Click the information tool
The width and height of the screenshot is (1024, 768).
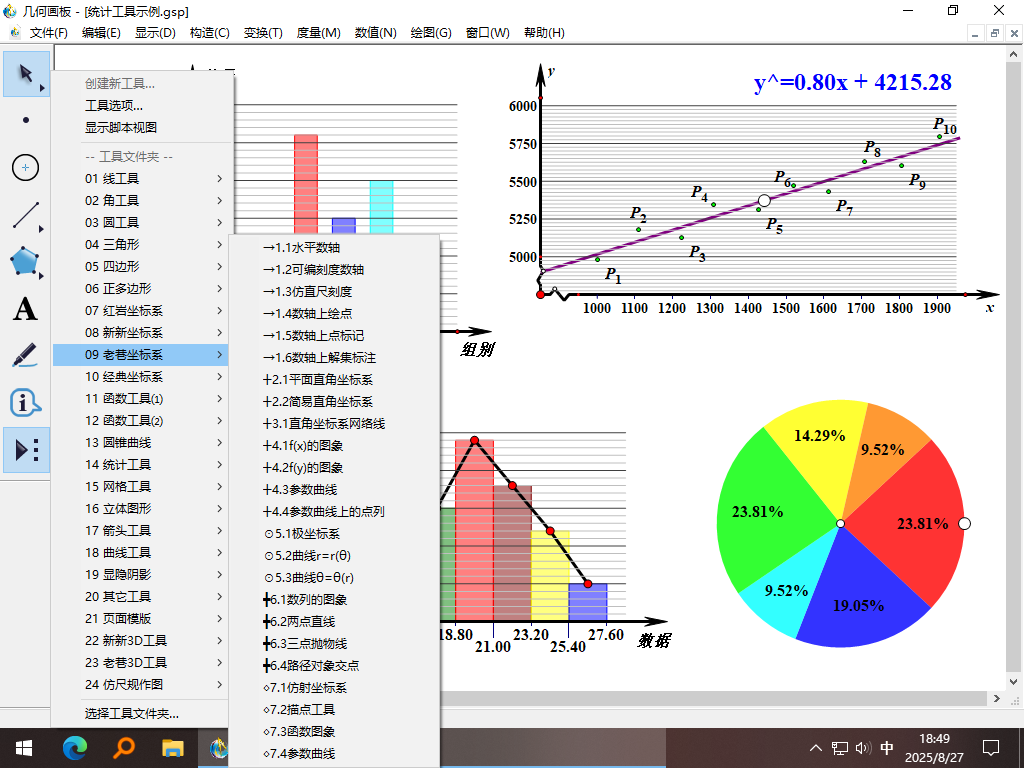coord(25,403)
